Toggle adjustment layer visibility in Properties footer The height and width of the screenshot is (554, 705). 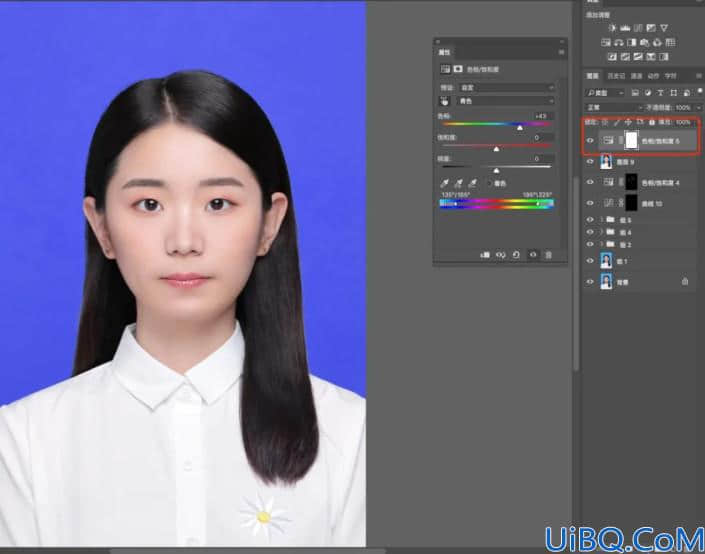coord(533,255)
